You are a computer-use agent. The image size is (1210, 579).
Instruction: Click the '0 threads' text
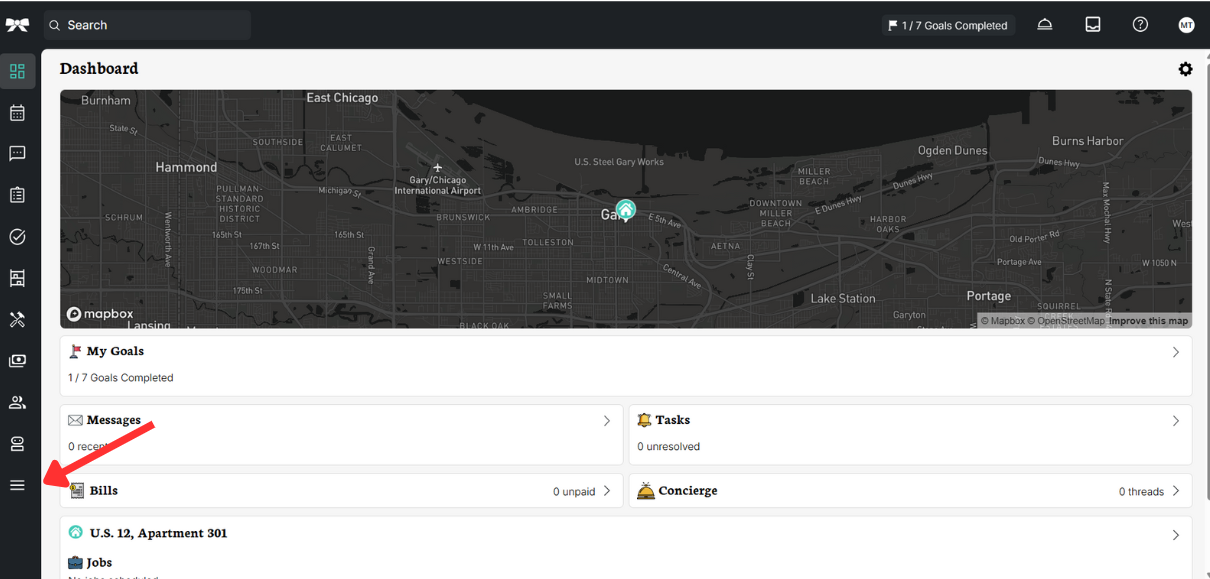pyautogui.click(x=1141, y=492)
